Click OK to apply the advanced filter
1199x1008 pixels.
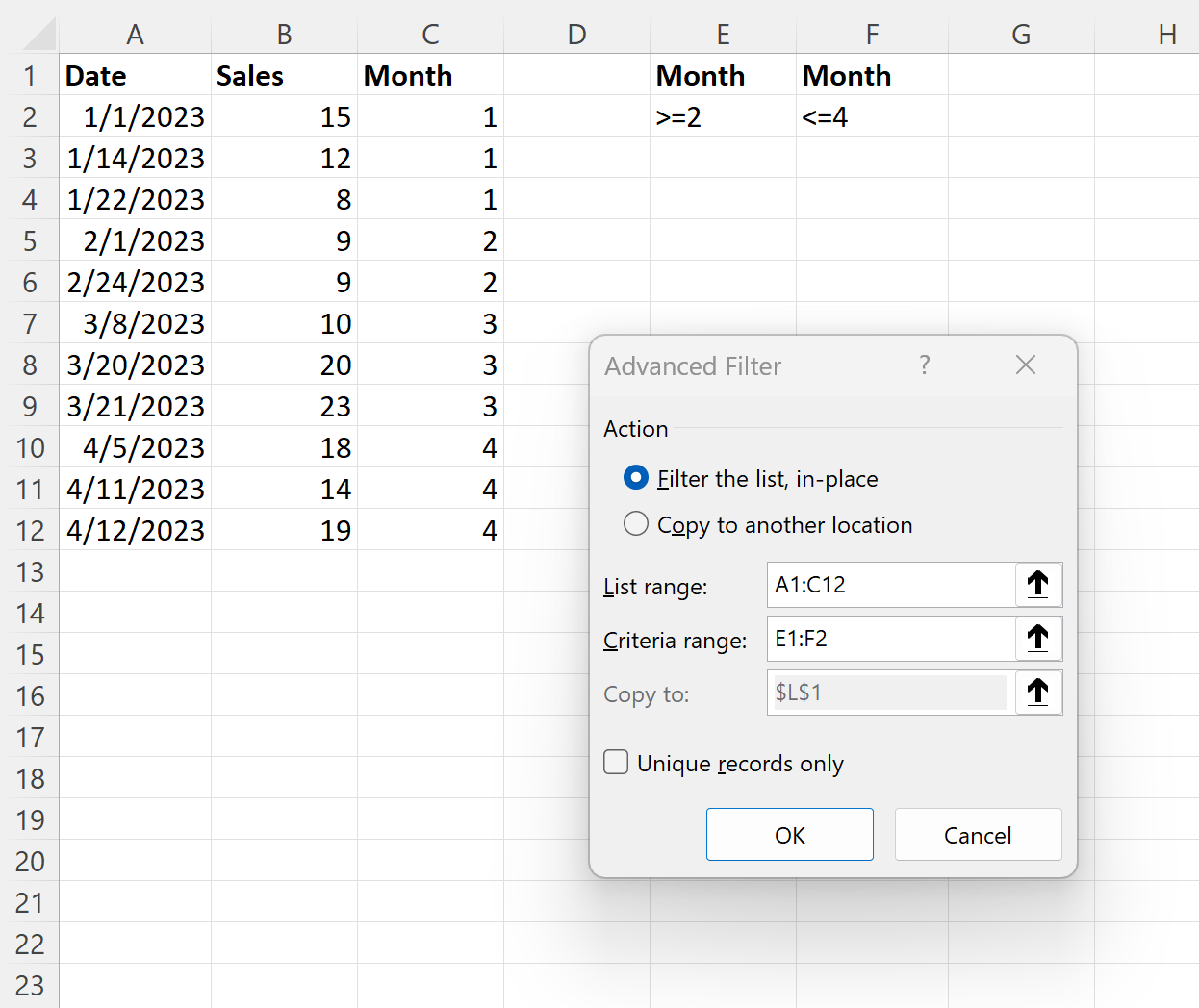pyautogui.click(x=789, y=834)
